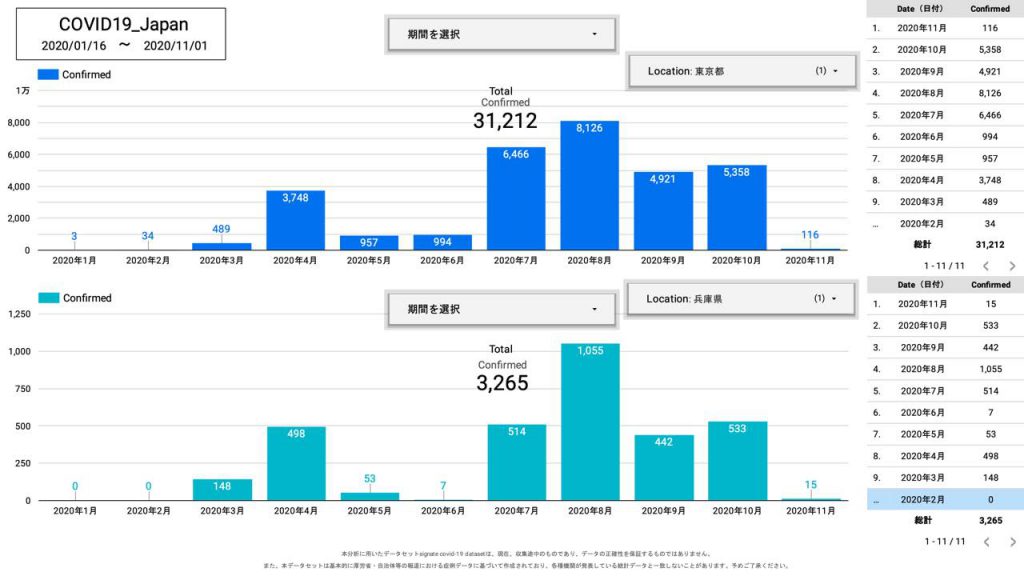
Task: Click the 3,748 bar for 2020年4月
Action: click(295, 220)
